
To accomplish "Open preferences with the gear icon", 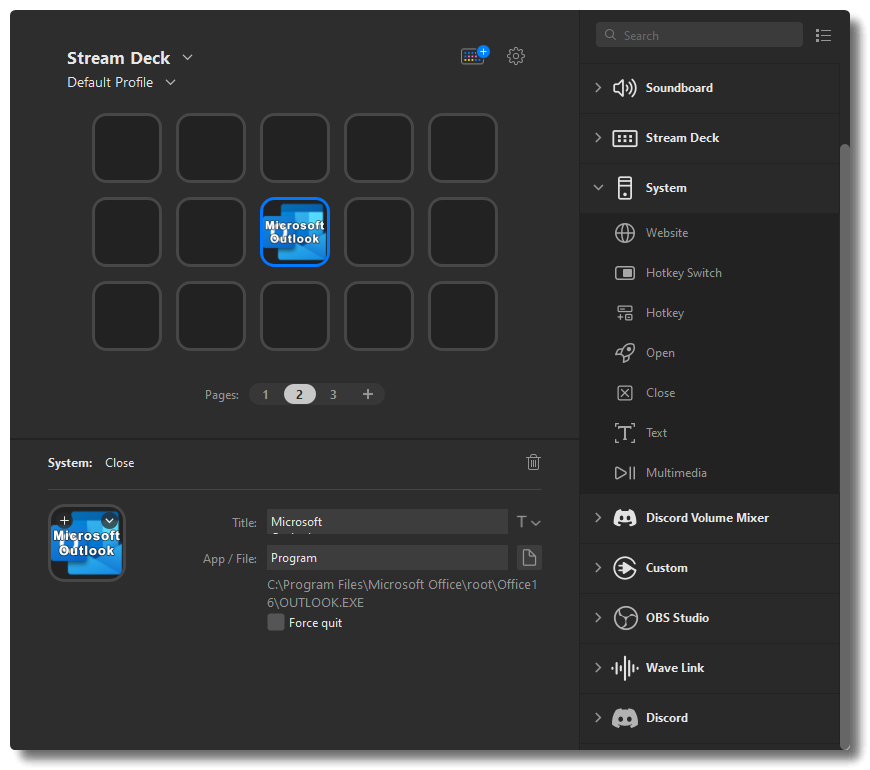I will pyautogui.click(x=515, y=55).
